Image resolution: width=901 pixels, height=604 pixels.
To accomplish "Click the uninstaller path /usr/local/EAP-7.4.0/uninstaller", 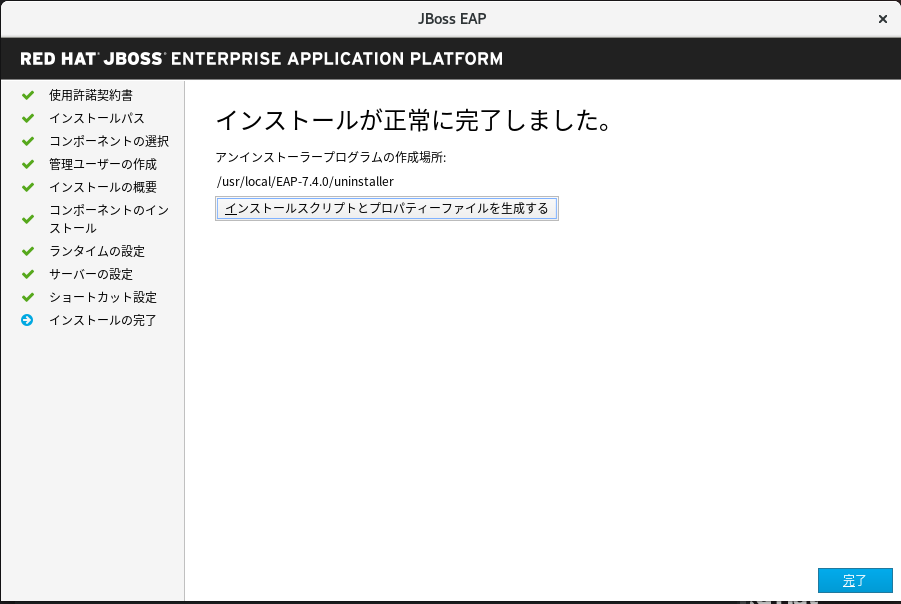I will pos(305,182).
